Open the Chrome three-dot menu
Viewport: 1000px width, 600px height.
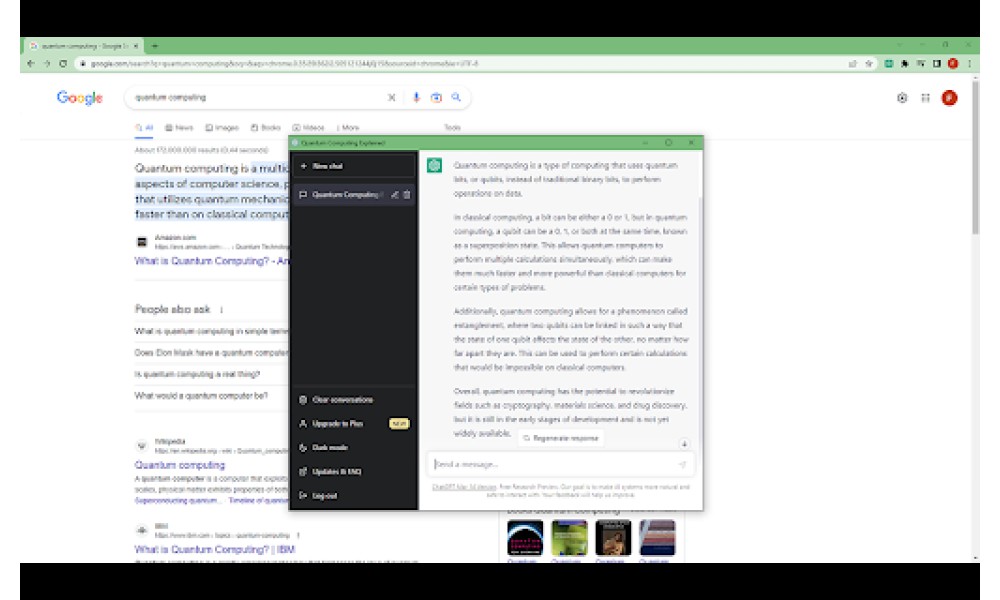click(969, 64)
